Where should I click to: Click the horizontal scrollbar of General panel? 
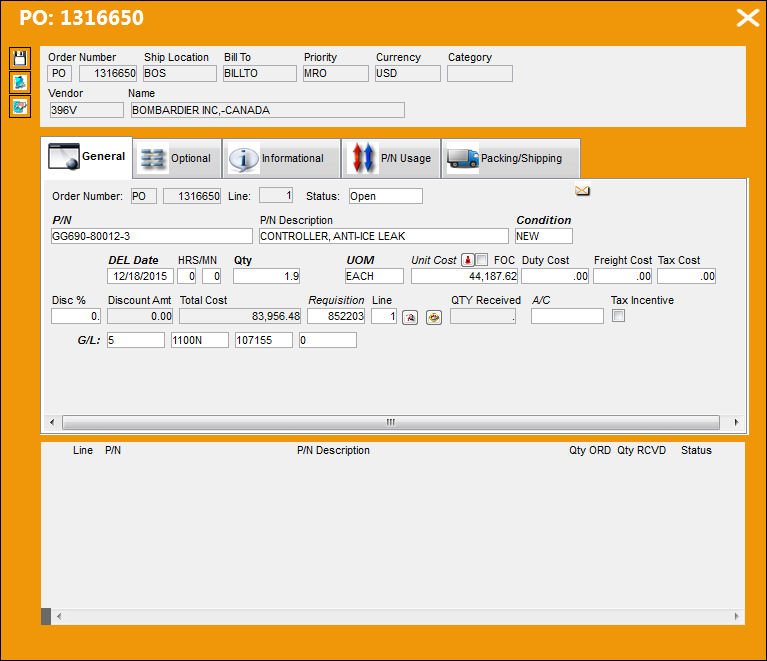point(391,422)
